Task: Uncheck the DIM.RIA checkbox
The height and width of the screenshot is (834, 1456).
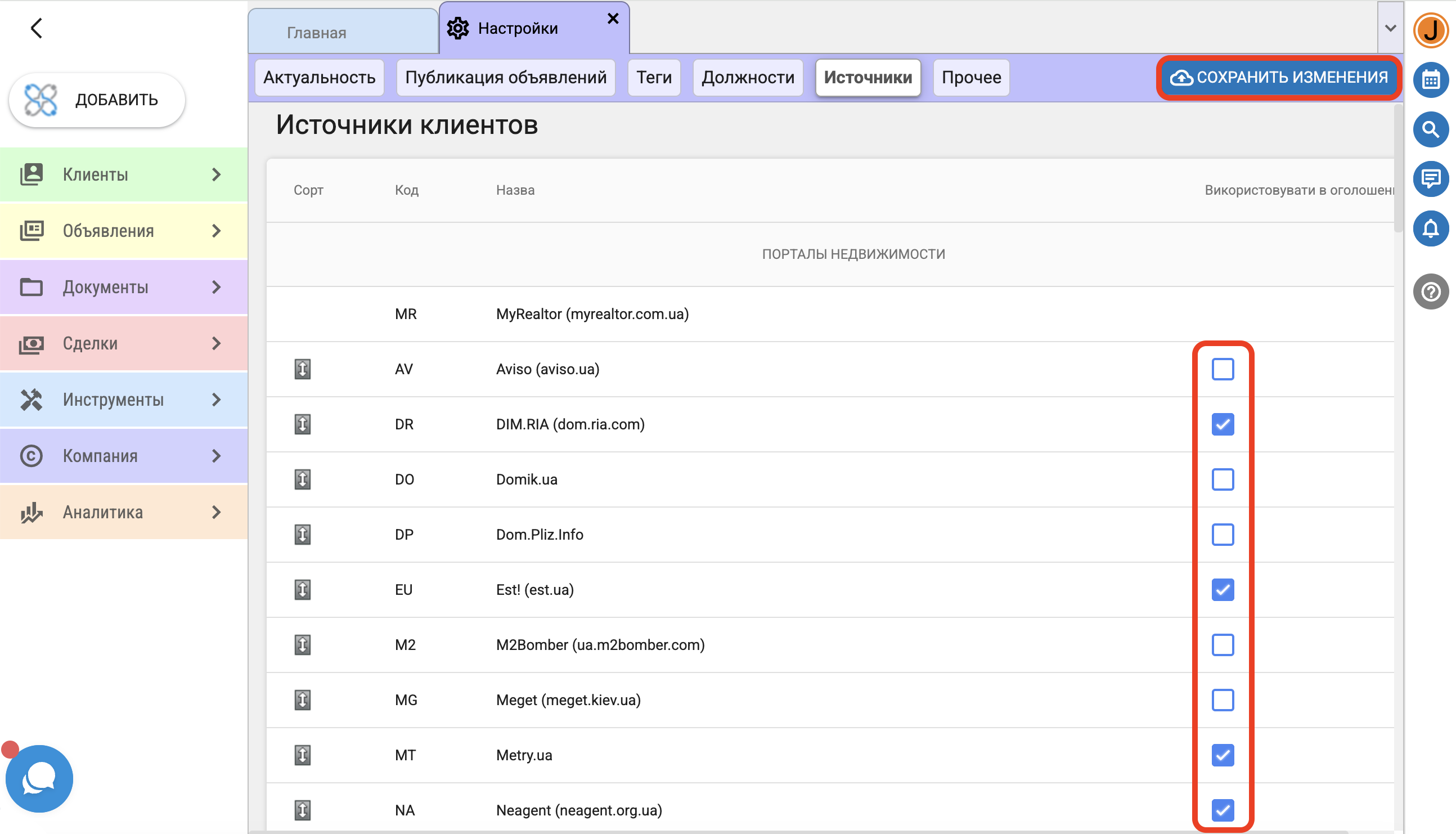Action: pos(1223,424)
